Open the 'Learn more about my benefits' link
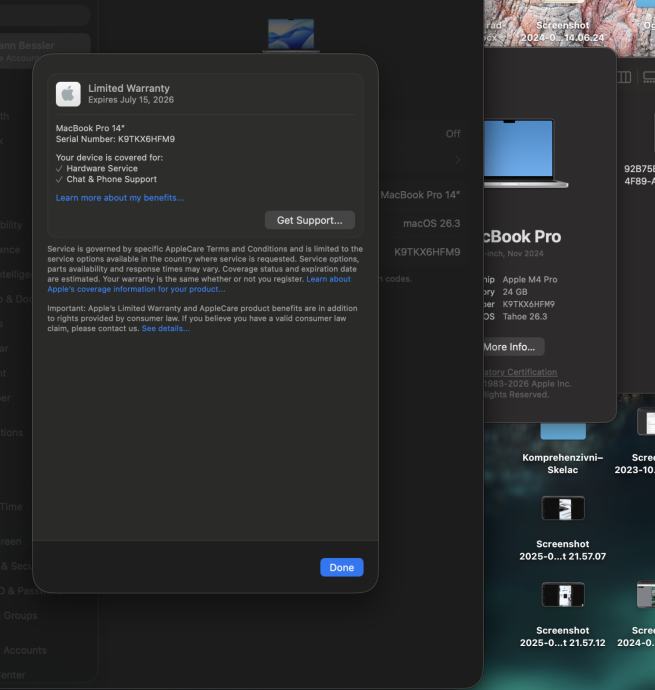This screenshot has width=655, height=690. pyautogui.click(x=119, y=198)
